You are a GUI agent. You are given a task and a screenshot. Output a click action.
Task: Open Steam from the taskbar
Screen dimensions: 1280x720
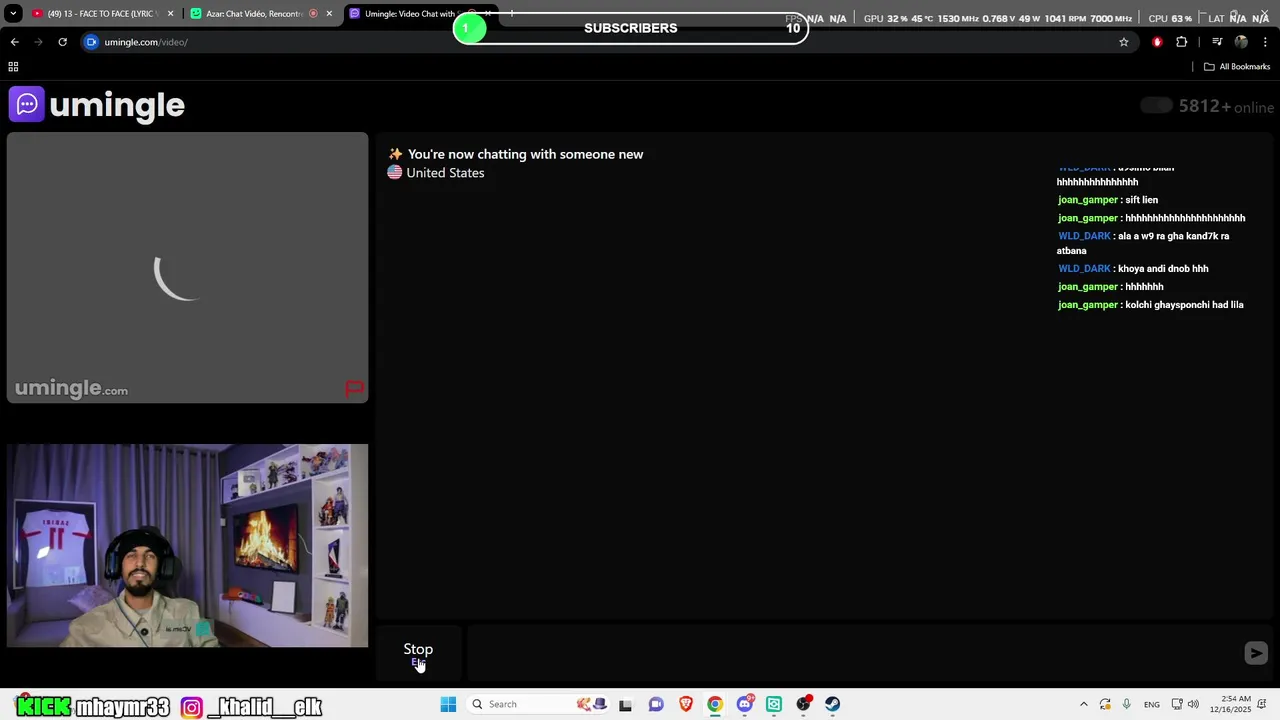[832, 704]
